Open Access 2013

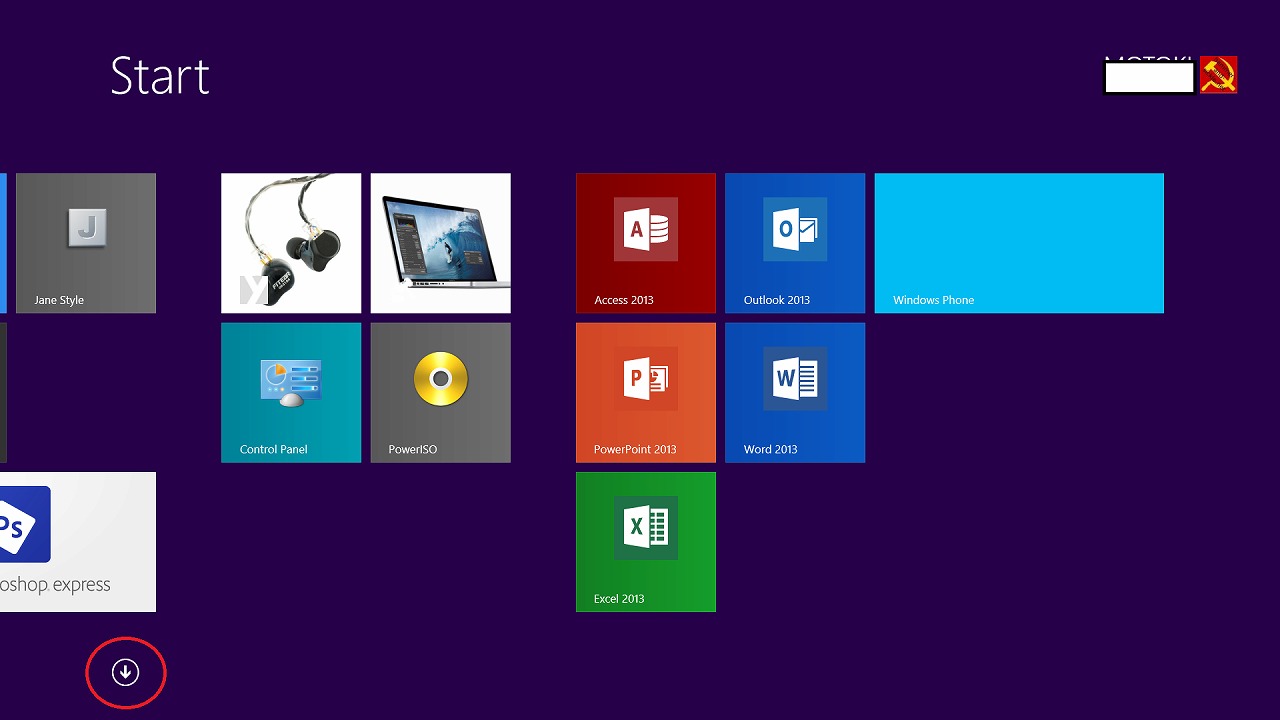pyautogui.click(x=646, y=243)
